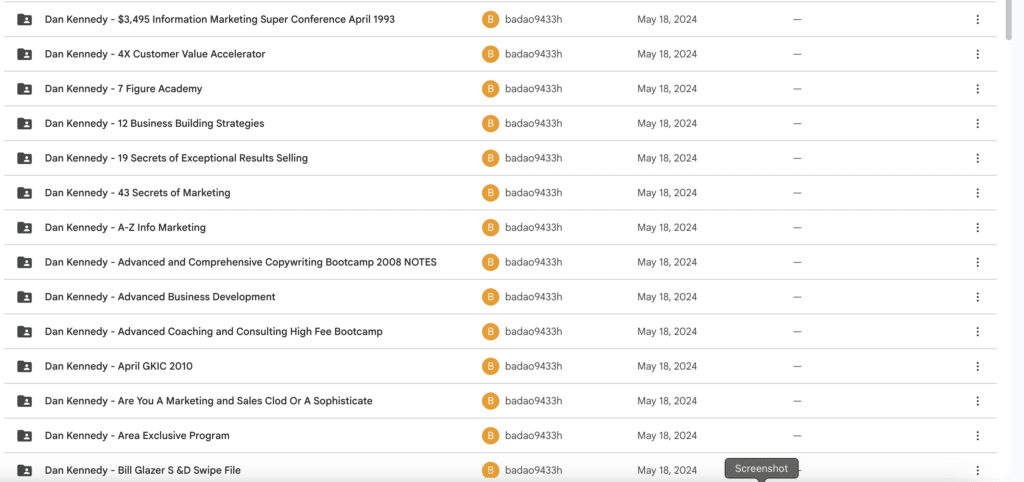Screen dimensions: 1024x482
Task: Open more actions for 19 Secrets of Exceptional Results Selling
Action: tap(977, 158)
